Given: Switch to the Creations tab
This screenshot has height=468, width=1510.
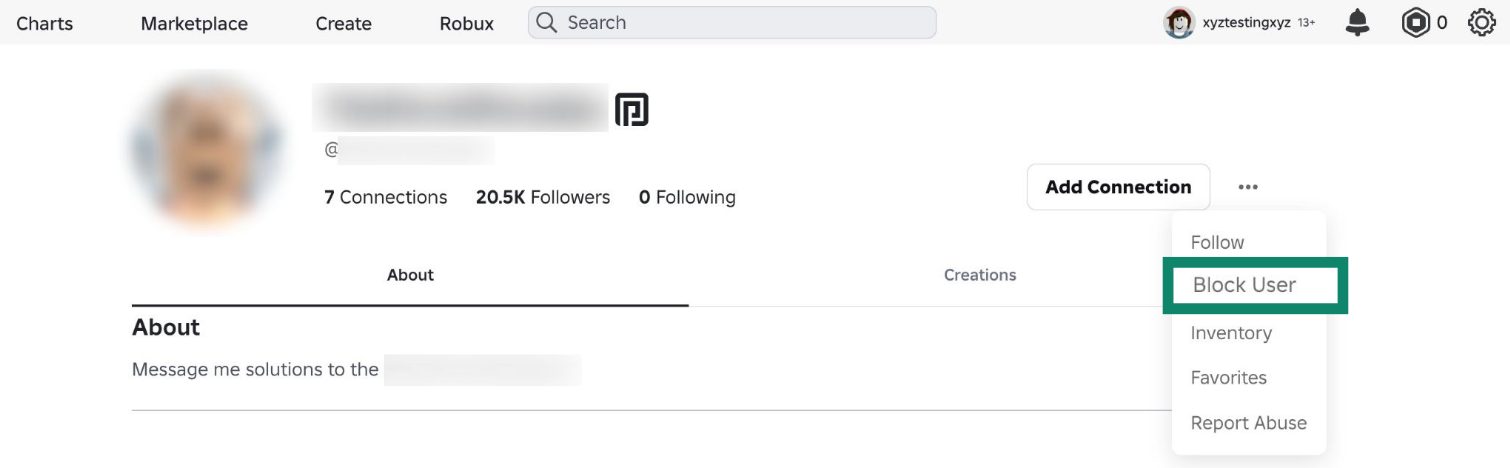Looking at the screenshot, I should point(979,275).
